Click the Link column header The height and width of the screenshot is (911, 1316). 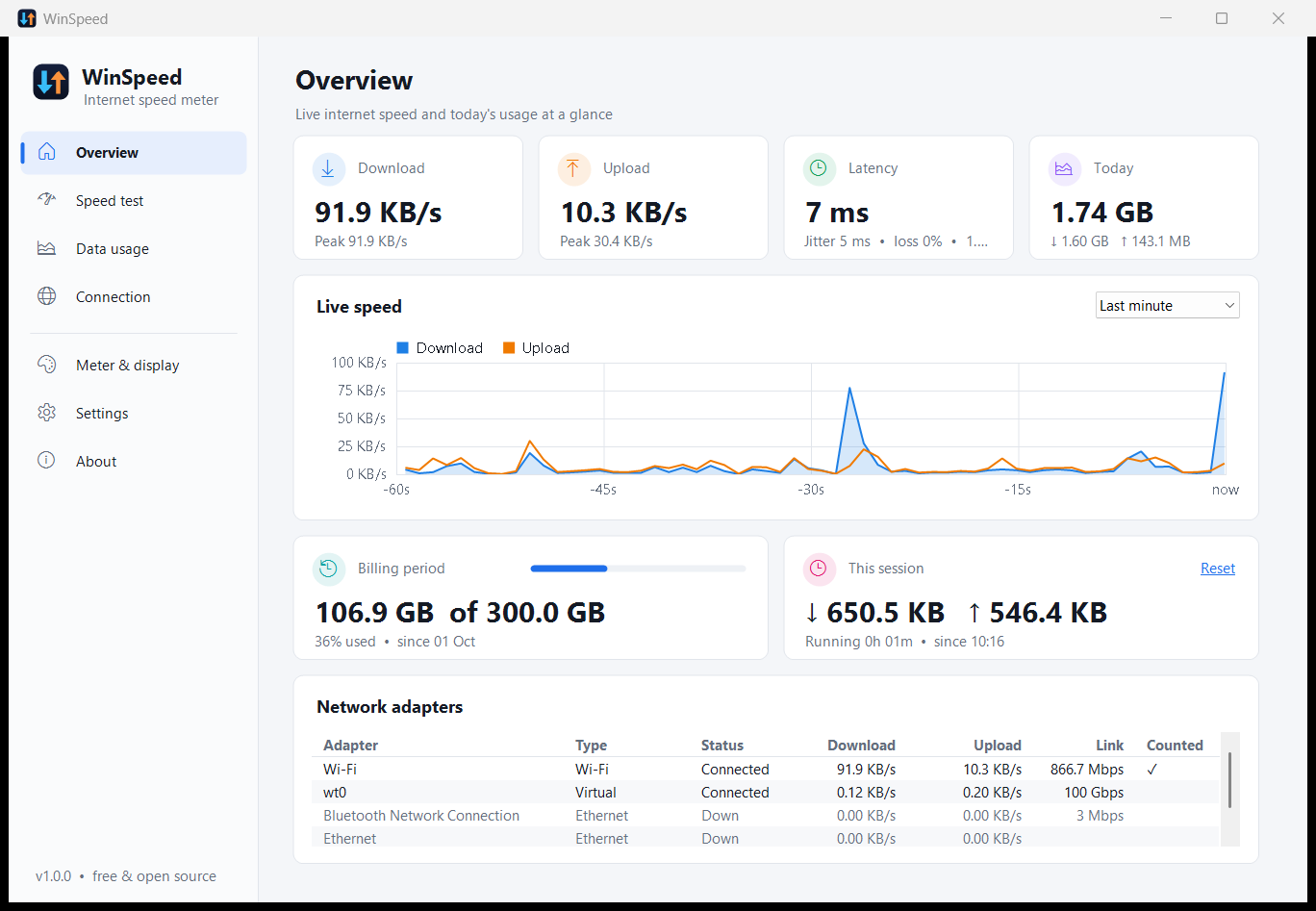tap(1109, 746)
